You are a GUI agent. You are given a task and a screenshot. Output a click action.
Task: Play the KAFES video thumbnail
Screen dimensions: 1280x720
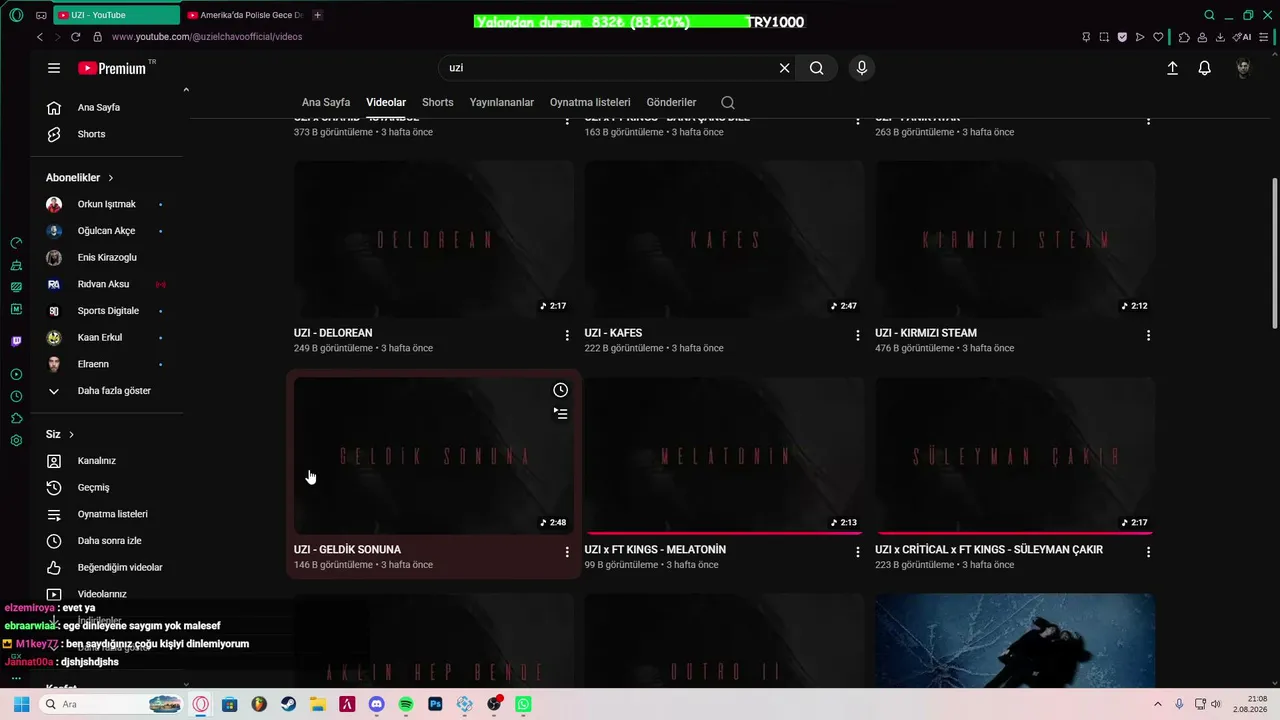click(724, 239)
